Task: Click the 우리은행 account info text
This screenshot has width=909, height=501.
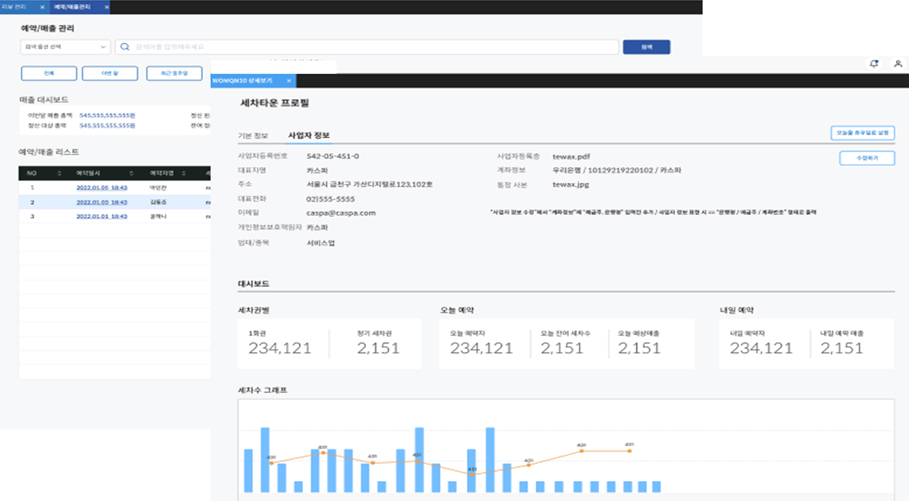Action: (x=617, y=170)
